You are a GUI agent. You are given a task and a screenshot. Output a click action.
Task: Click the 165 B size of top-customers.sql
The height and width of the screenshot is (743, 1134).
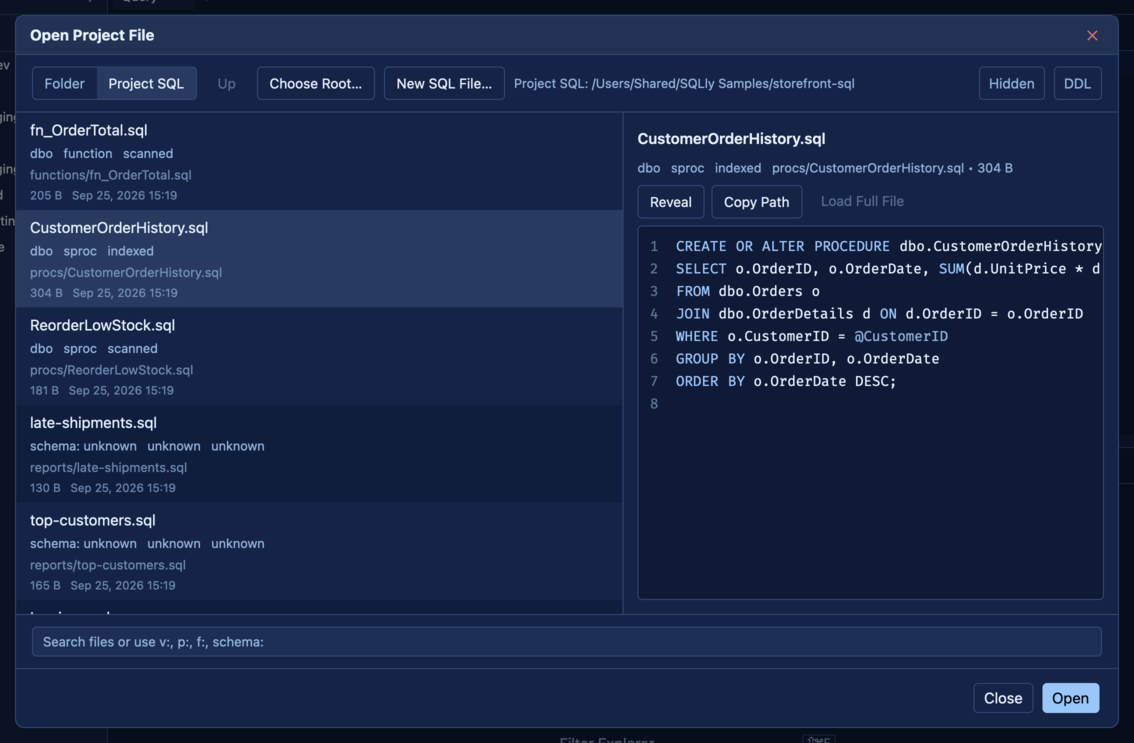pos(45,585)
